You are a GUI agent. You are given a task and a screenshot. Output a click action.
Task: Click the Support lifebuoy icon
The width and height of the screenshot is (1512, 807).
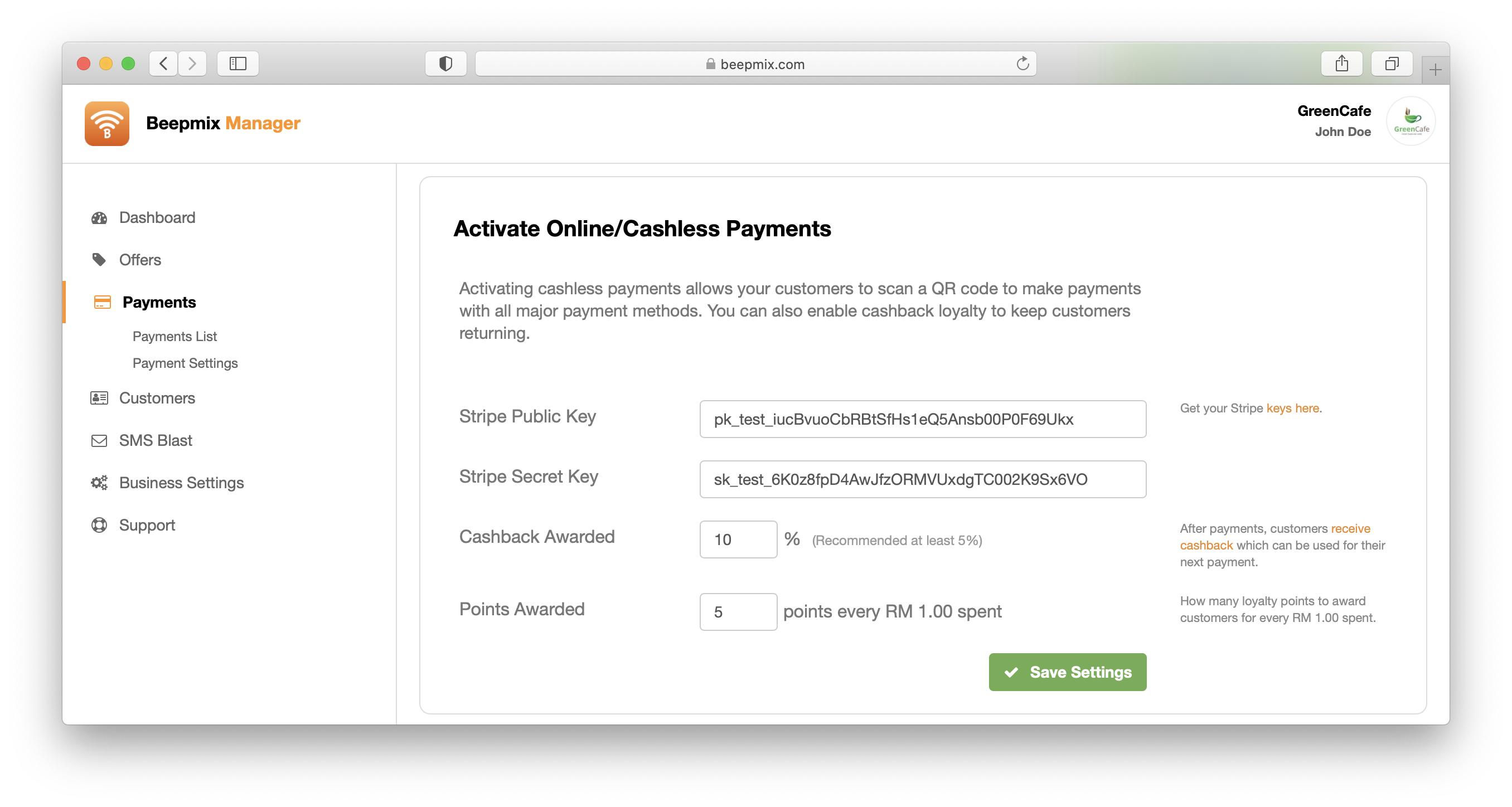coord(99,524)
